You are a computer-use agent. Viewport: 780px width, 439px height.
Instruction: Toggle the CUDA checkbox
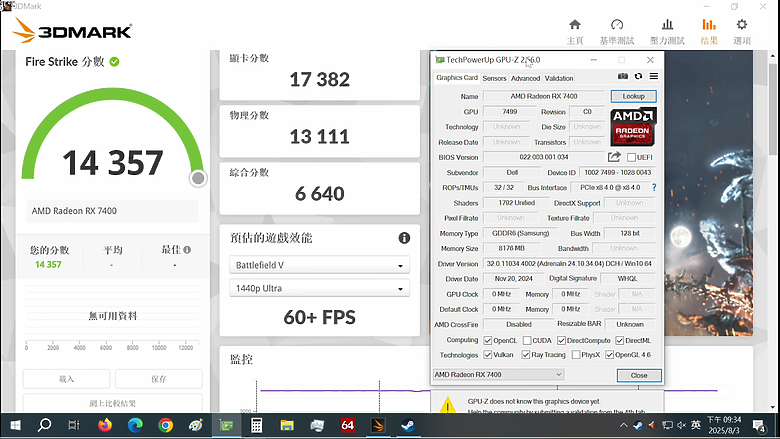527,341
